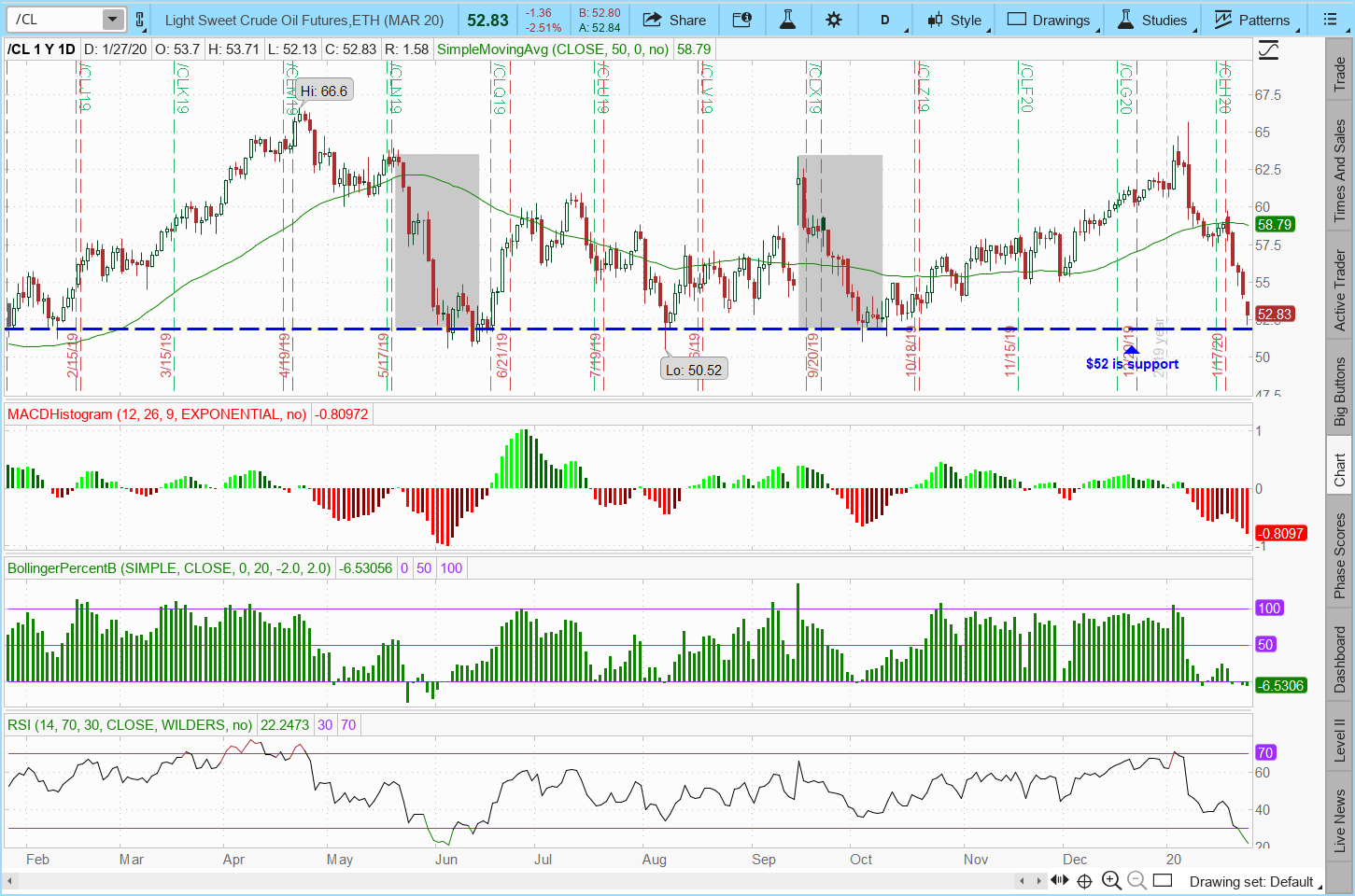Viewport: 1355px width, 896px height.
Task: Open chart settings gear icon
Action: [834, 20]
